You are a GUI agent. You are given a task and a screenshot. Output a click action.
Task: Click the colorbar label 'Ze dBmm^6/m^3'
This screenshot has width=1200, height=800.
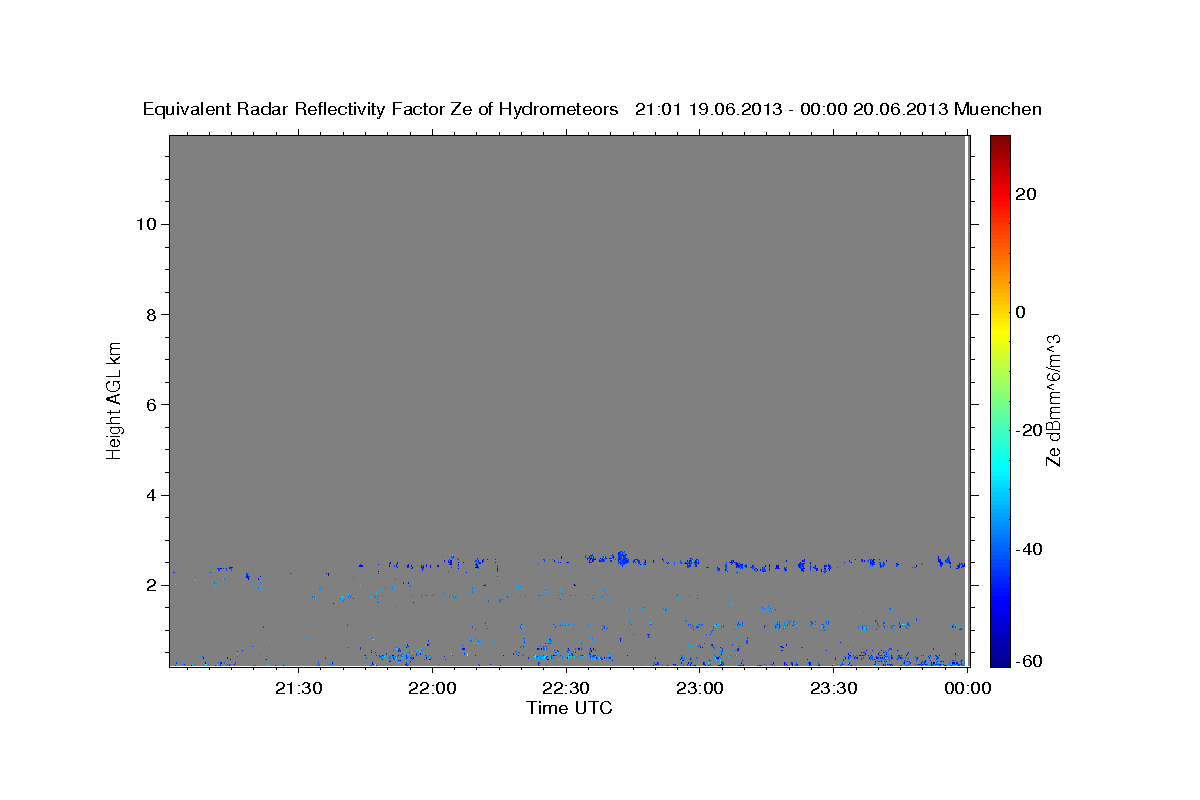(x=1053, y=400)
